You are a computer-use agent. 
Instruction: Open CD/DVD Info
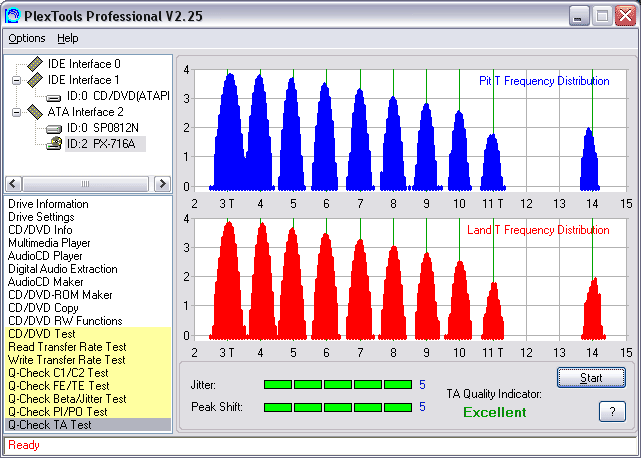(40, 230)
